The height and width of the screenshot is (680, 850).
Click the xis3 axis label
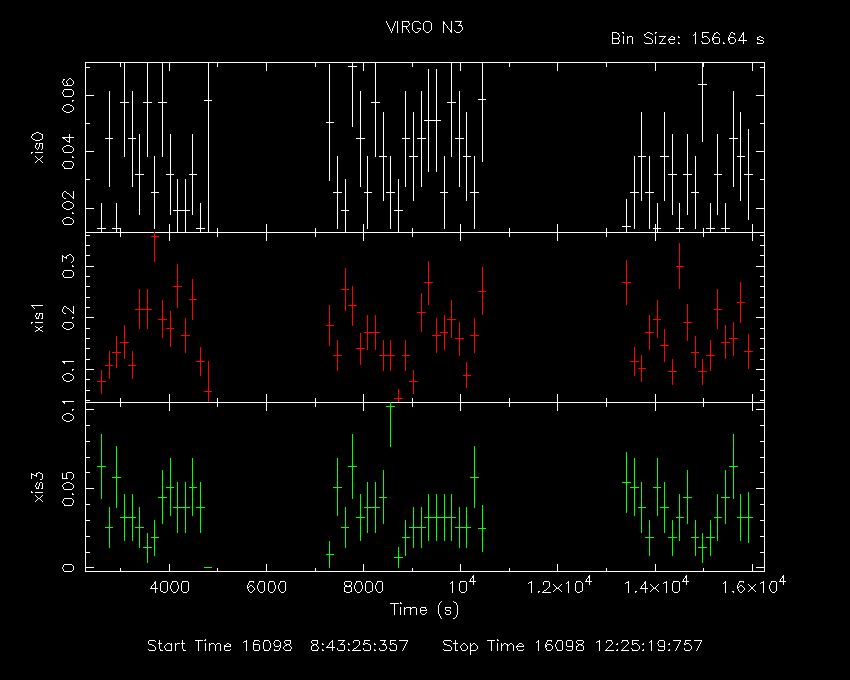click(38, 487)
